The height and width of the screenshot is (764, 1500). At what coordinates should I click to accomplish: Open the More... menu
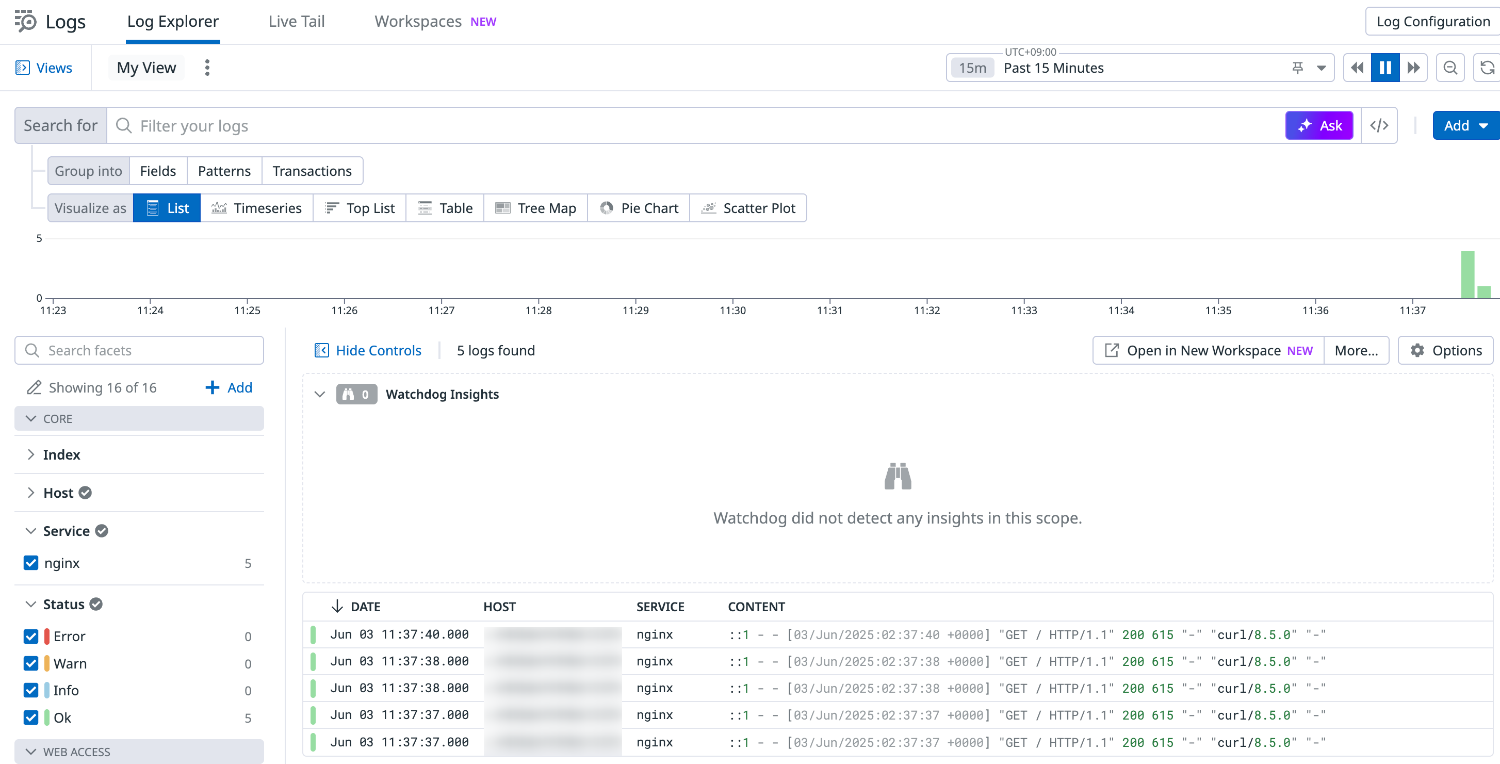[1356, 351]
